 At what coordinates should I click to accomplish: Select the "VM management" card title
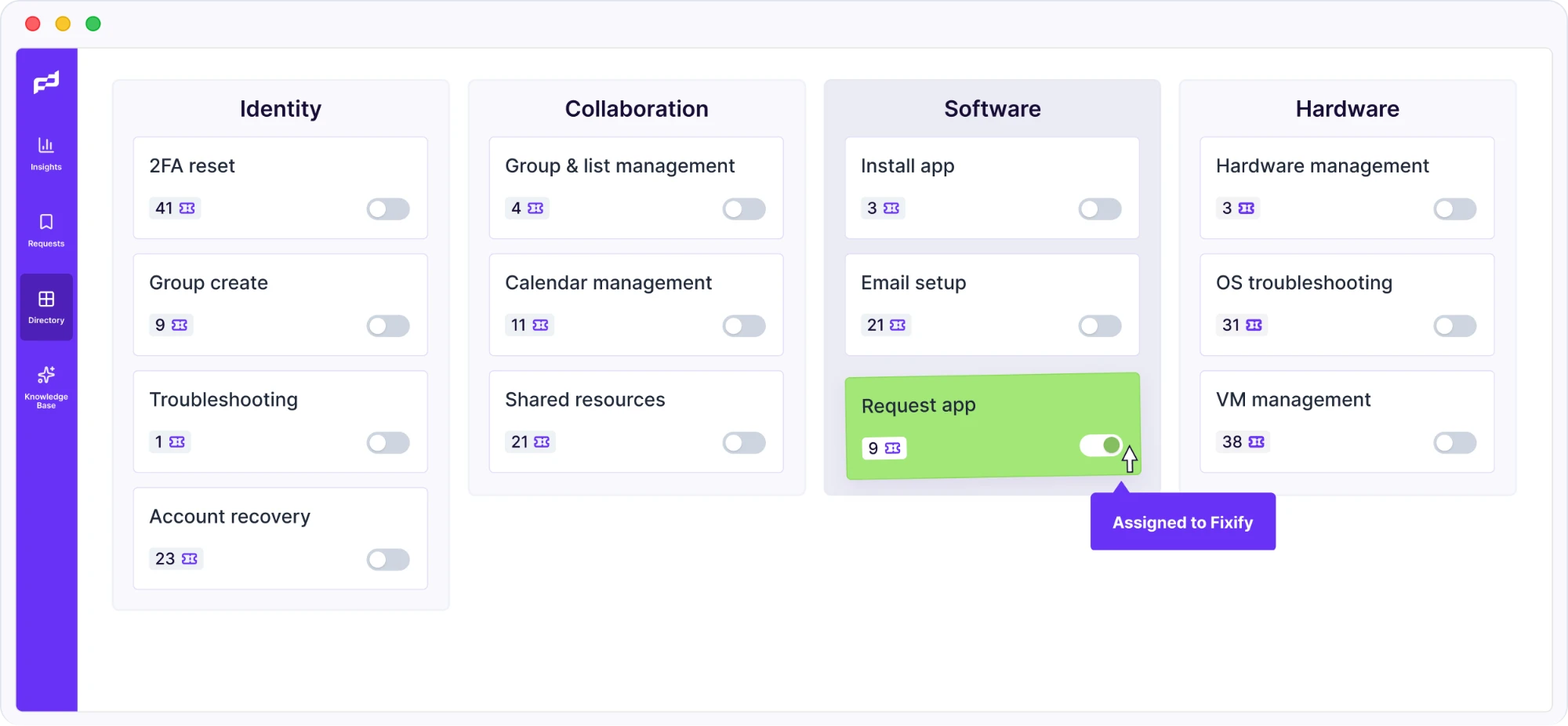pos(1294,400)
